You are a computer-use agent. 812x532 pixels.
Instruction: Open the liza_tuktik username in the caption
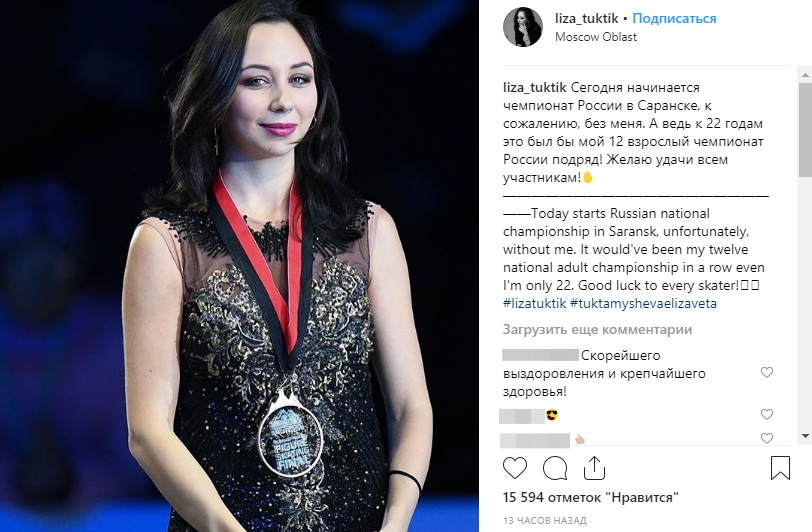(x=534, y=88)
